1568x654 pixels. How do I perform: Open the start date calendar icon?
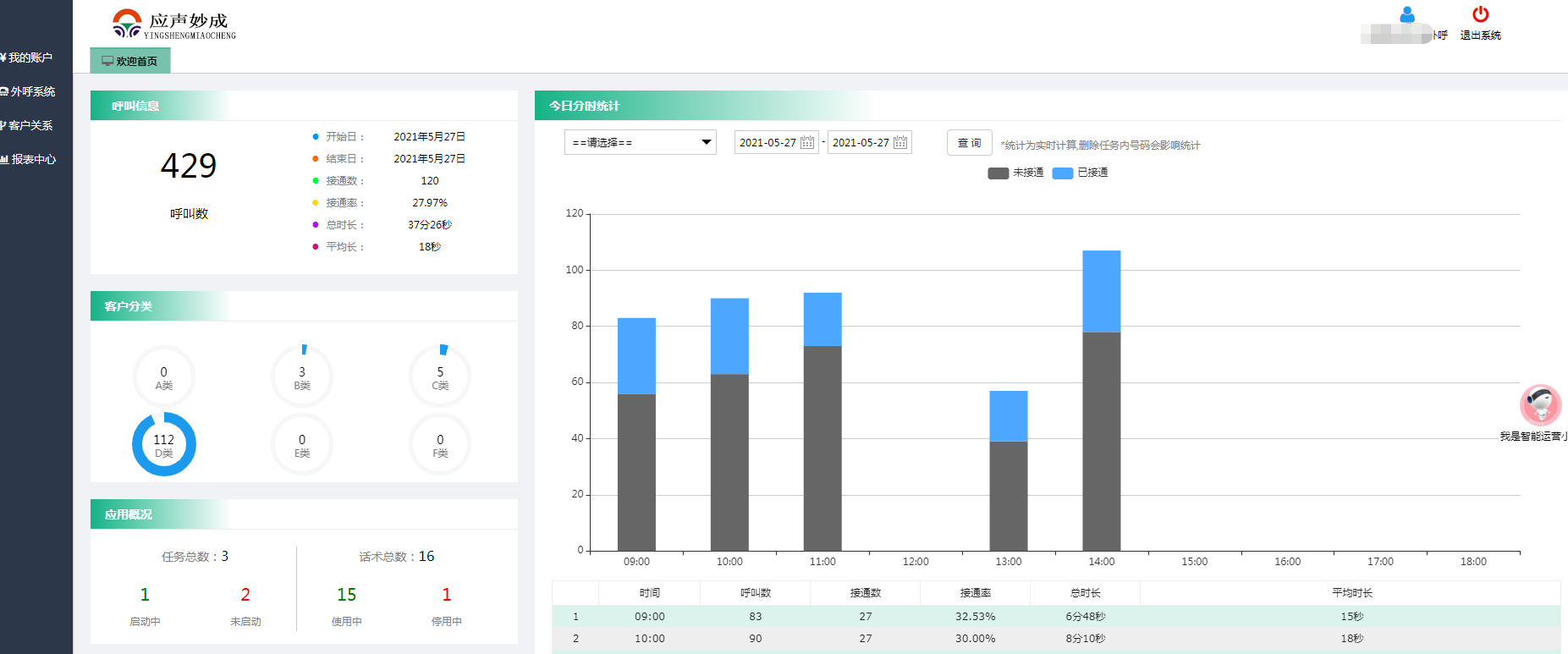807,142
